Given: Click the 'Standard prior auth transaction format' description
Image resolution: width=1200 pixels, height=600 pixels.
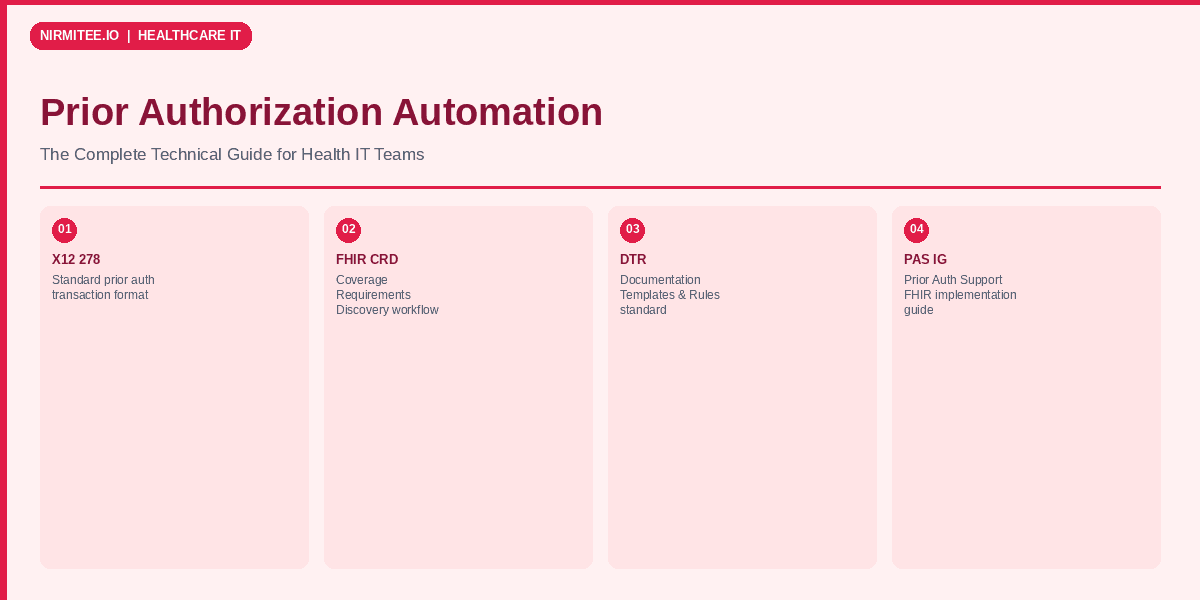Looking at the screenshot, I should click(103, 288).
